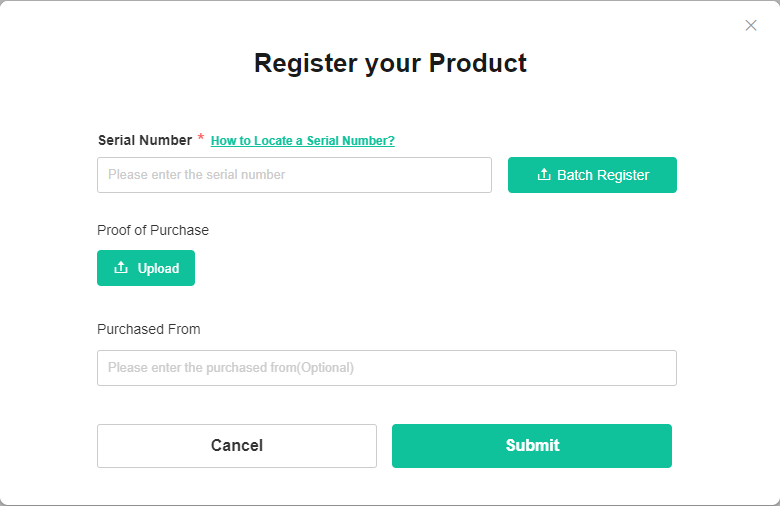Click the Proof of Purchase label

[x=153, y=230]
